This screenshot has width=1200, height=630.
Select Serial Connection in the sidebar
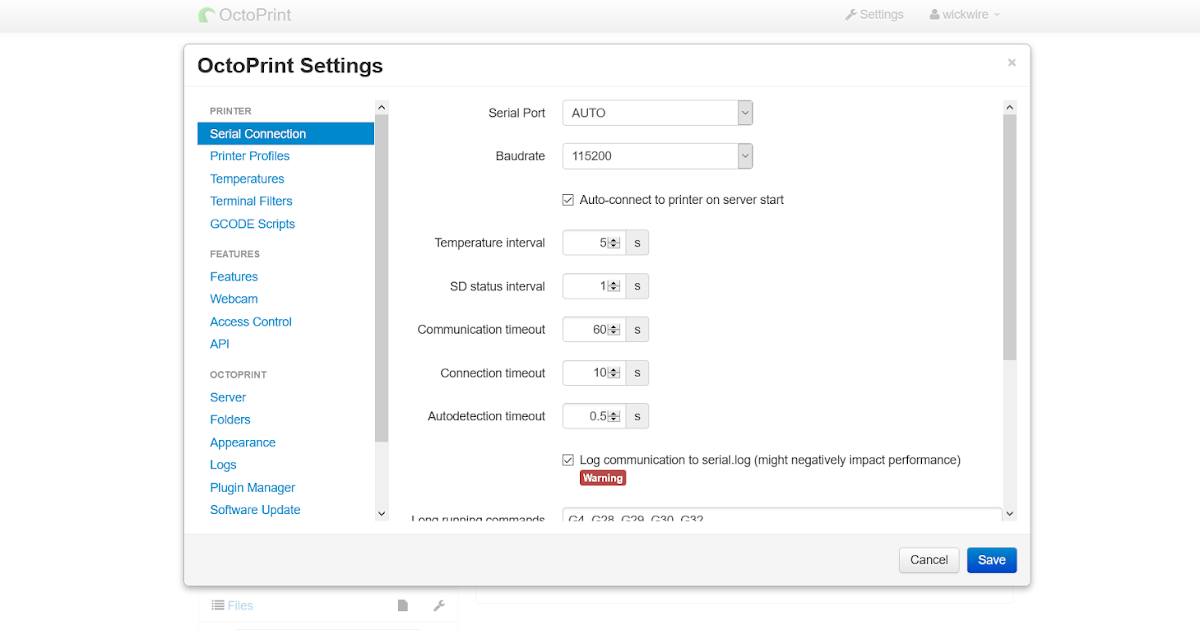286,134
